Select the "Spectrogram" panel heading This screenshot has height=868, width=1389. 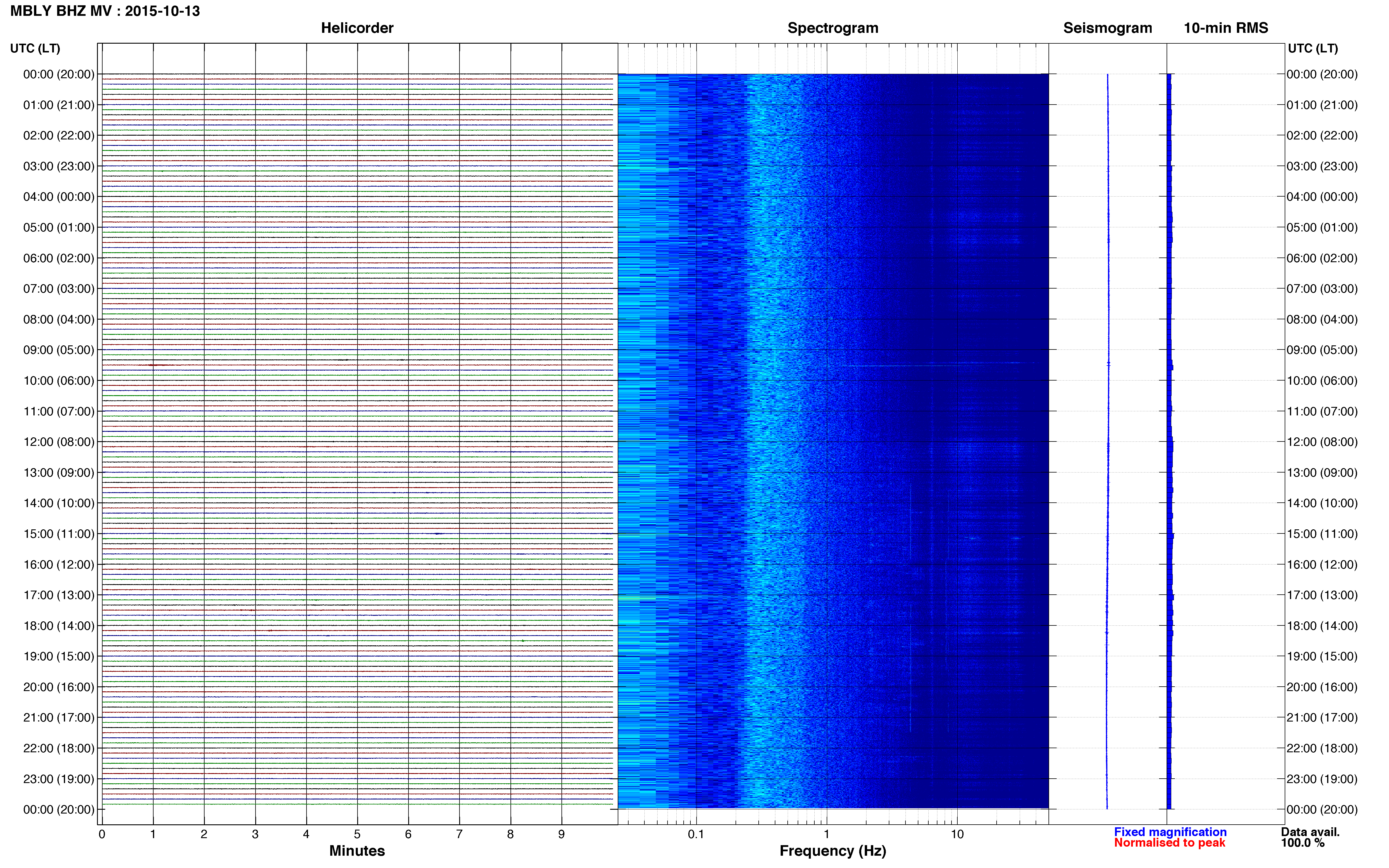pyautogui.click(x=833, y=28)
